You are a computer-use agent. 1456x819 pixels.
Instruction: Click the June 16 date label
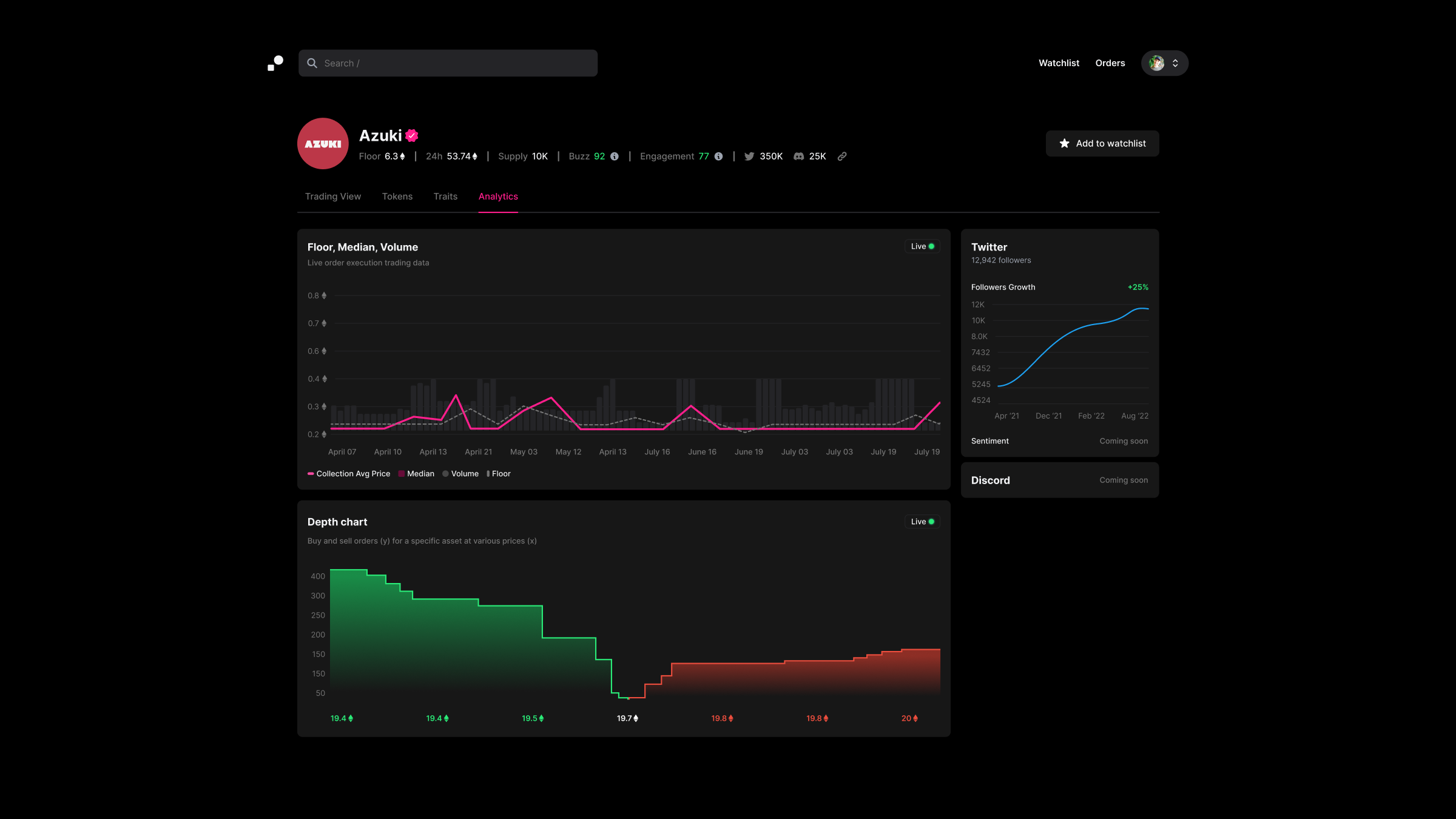[702, 452]
